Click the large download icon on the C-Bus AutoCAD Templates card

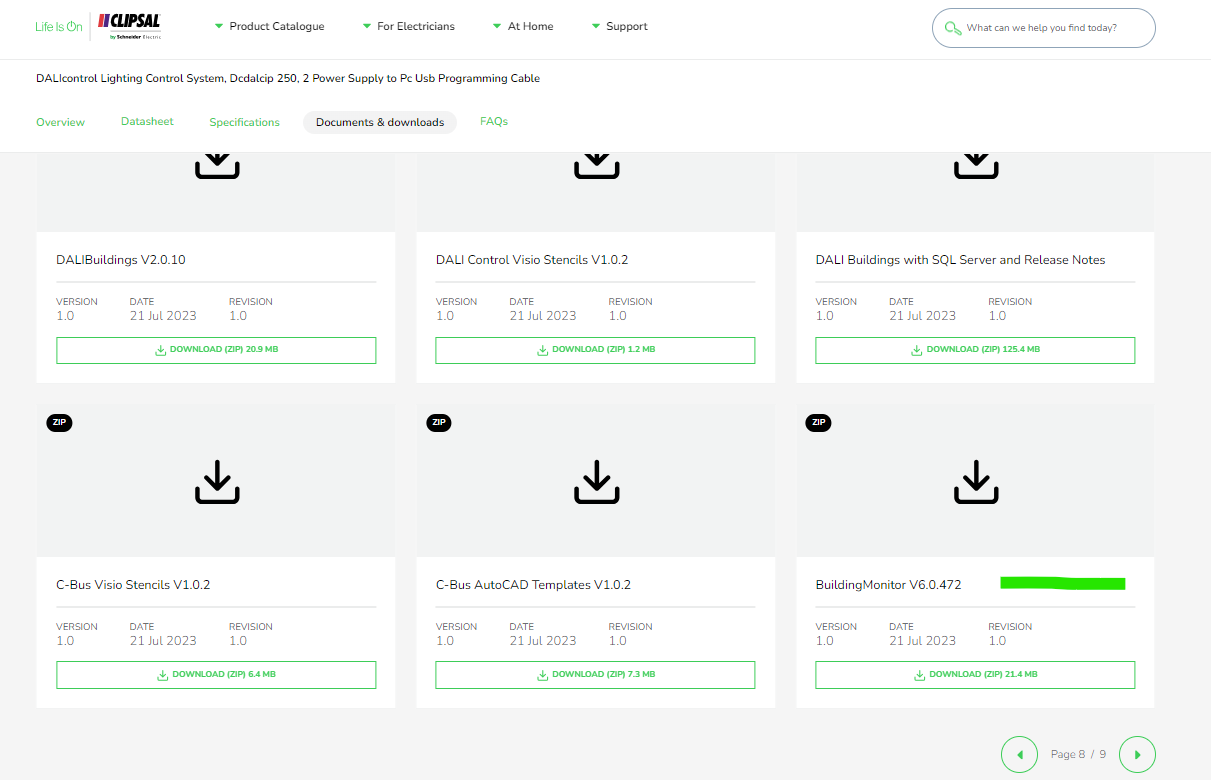596,481
